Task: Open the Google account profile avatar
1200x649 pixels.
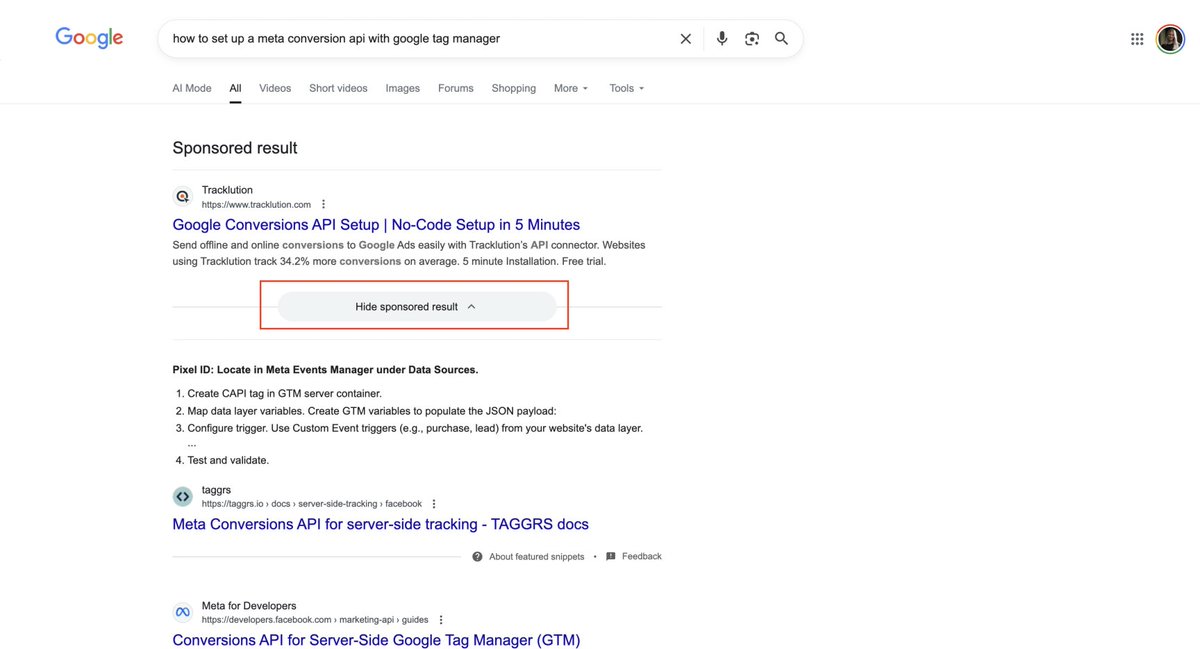Action: pyautogui.click(x=1170, y=39)
